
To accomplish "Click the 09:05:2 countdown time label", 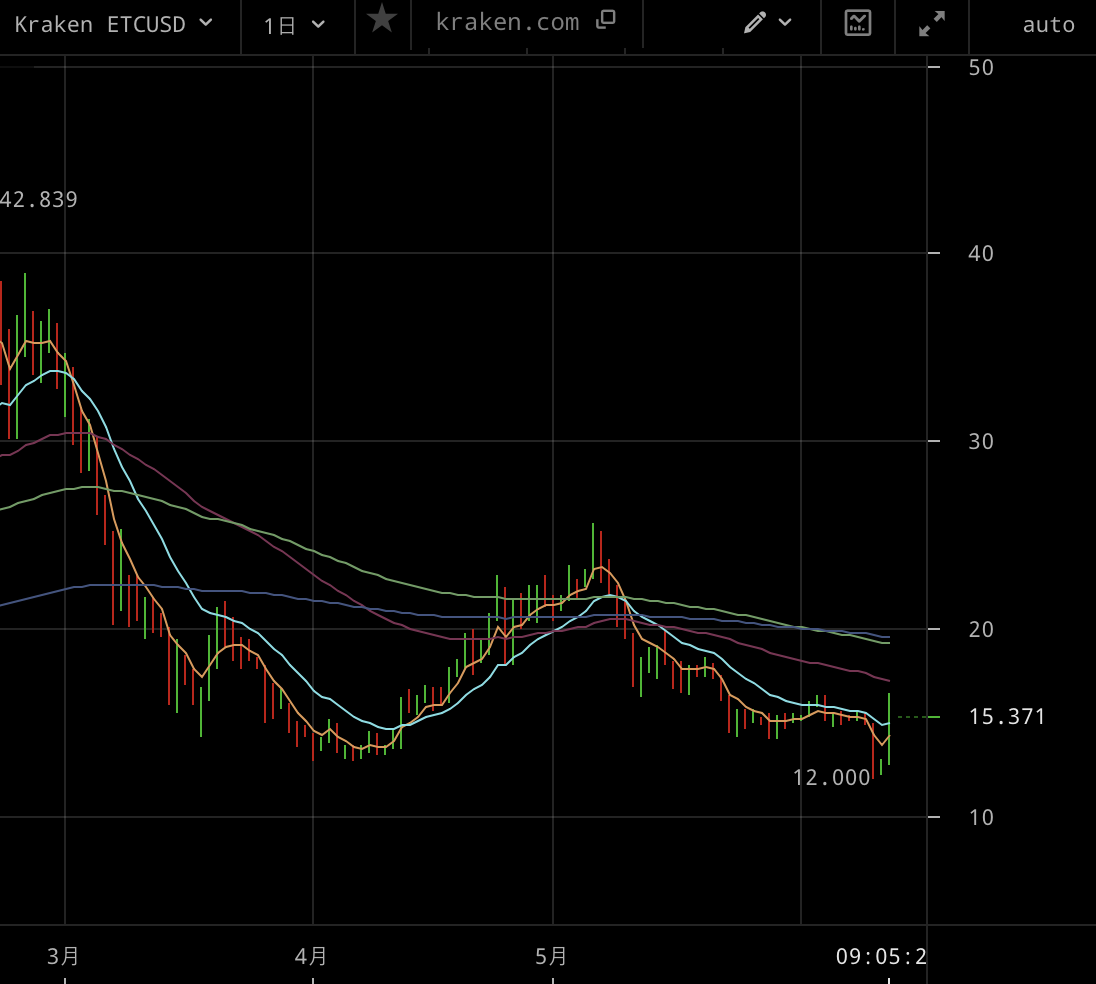I will tap(881, 956).
